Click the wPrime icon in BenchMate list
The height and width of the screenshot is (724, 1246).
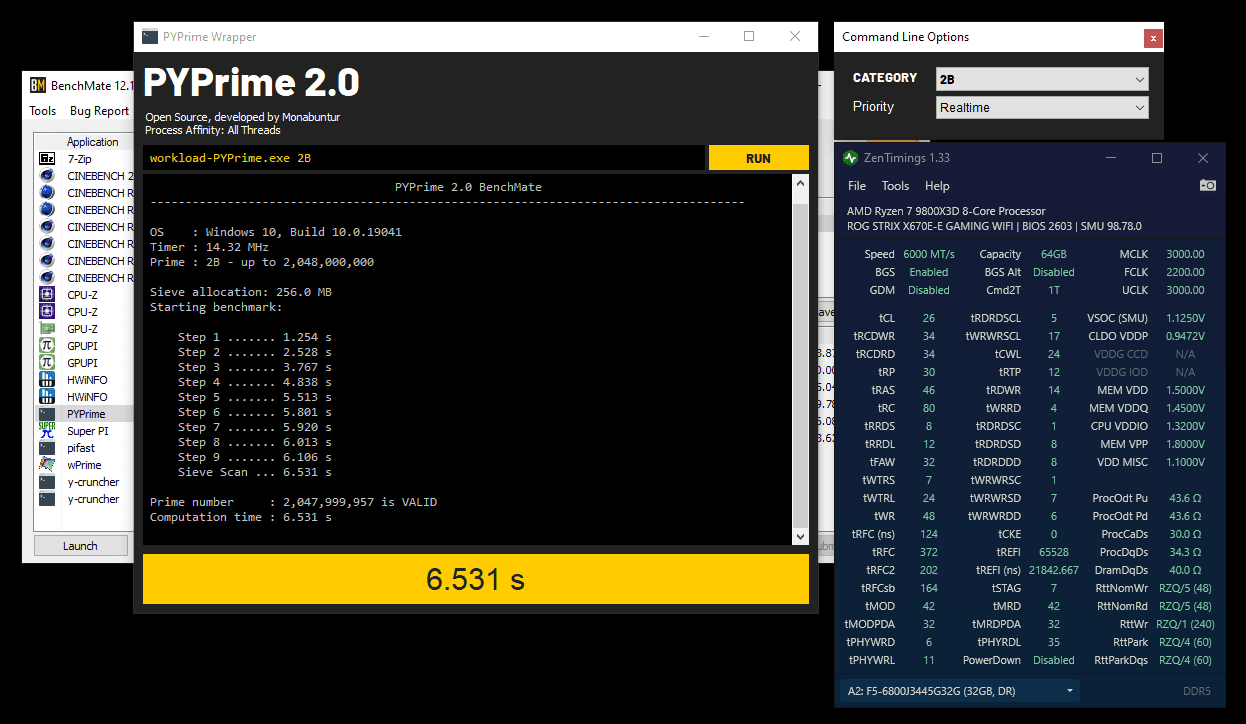click(x=47, y=465)
